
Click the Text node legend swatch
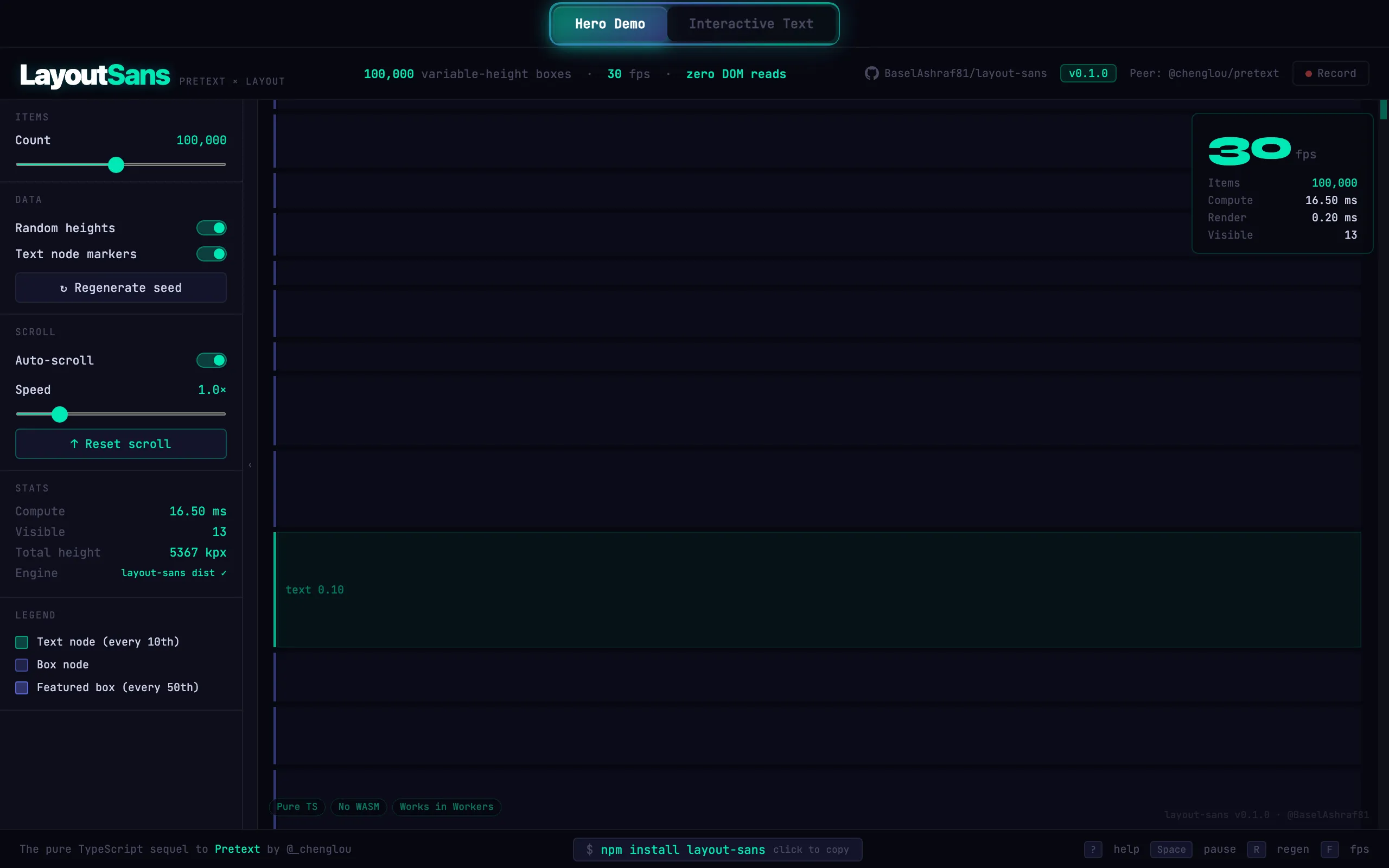[22, 642]
